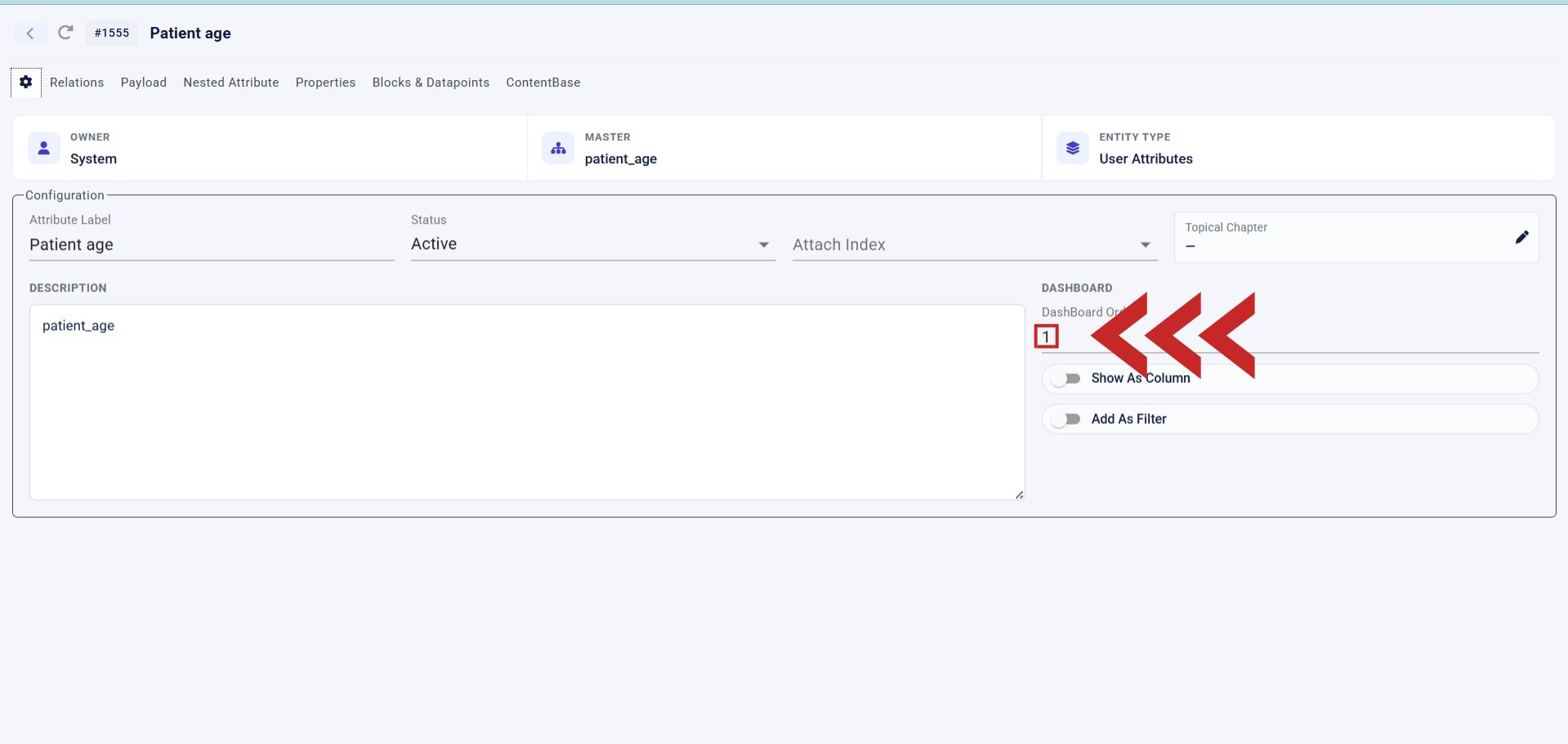Image resolution: width=1568 pixels, height=744 pixels.
Task: Click the Attribute Label input field
Action: (x=212, y=245)
